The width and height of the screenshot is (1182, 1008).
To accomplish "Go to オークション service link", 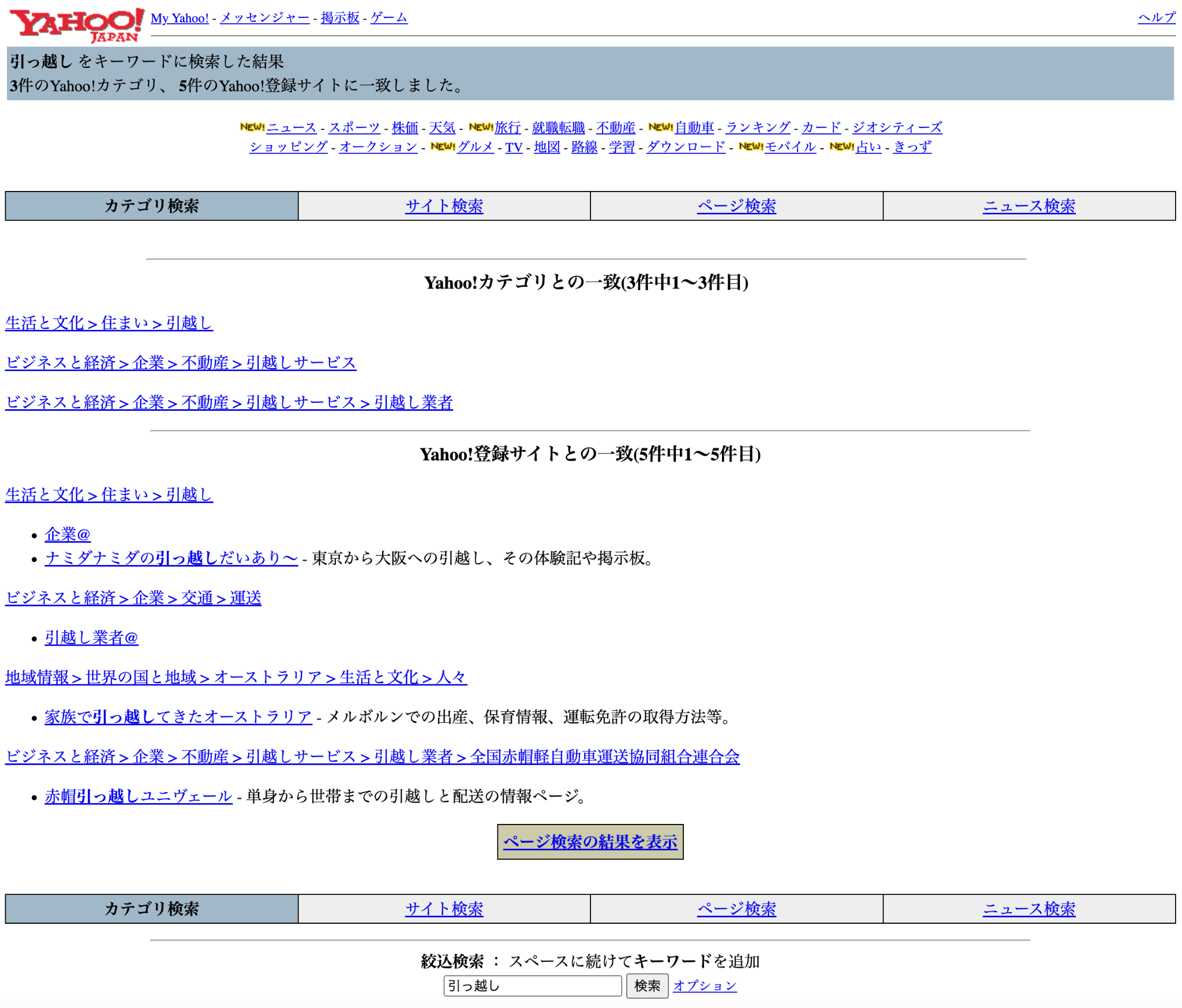I will tap(378, 147).
